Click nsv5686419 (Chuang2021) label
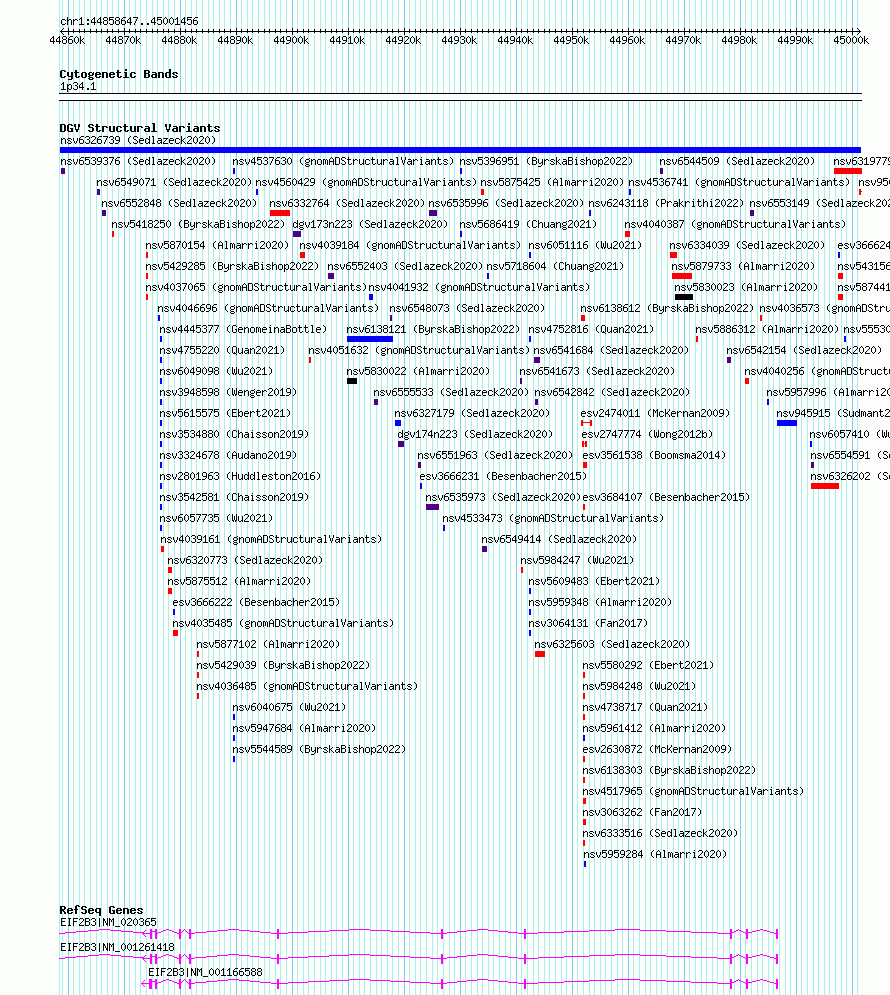890x995 pixels. click(x=528, y=224)
